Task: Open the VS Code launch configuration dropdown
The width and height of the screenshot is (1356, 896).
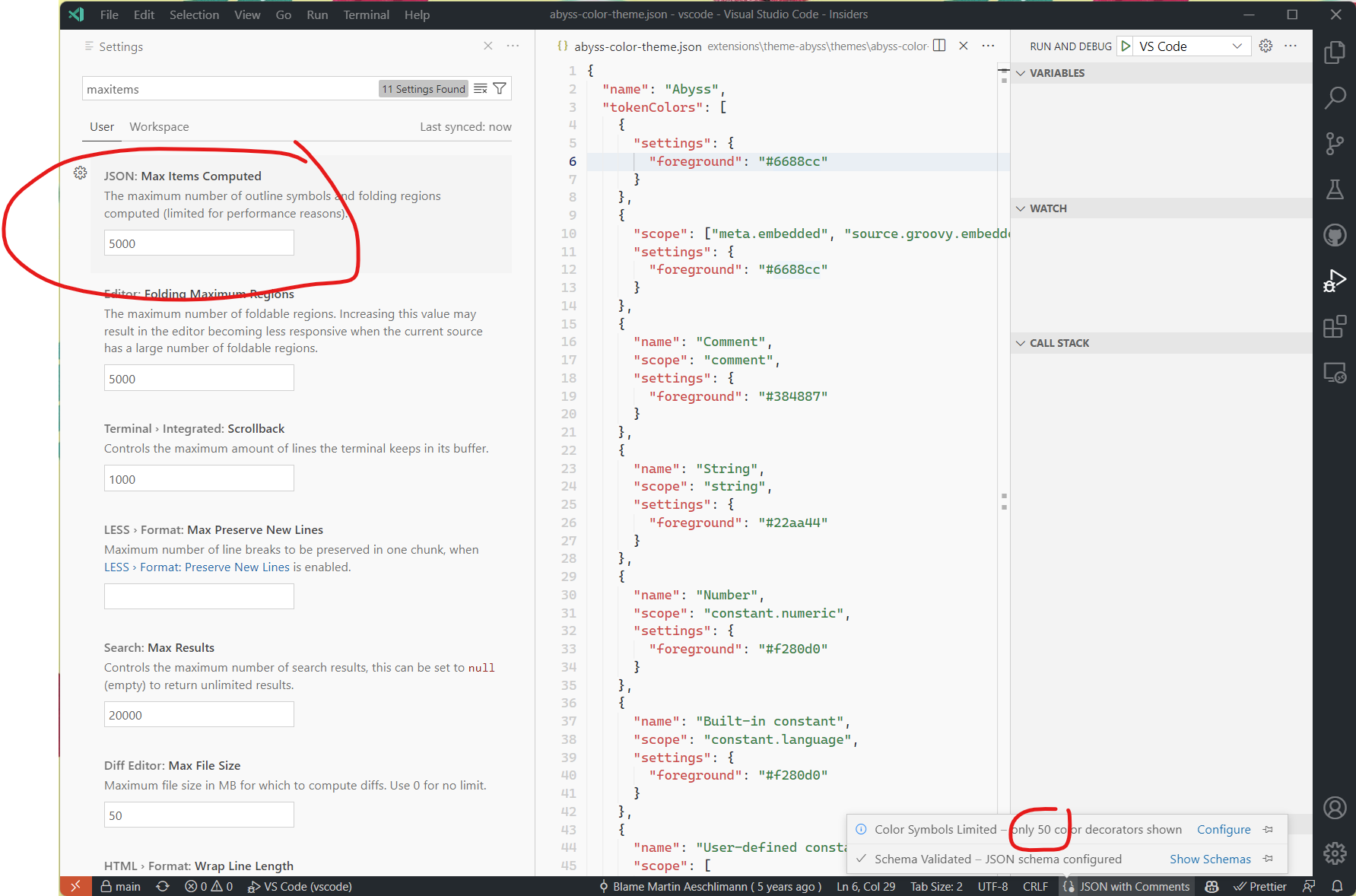Action: [1237, 46]
